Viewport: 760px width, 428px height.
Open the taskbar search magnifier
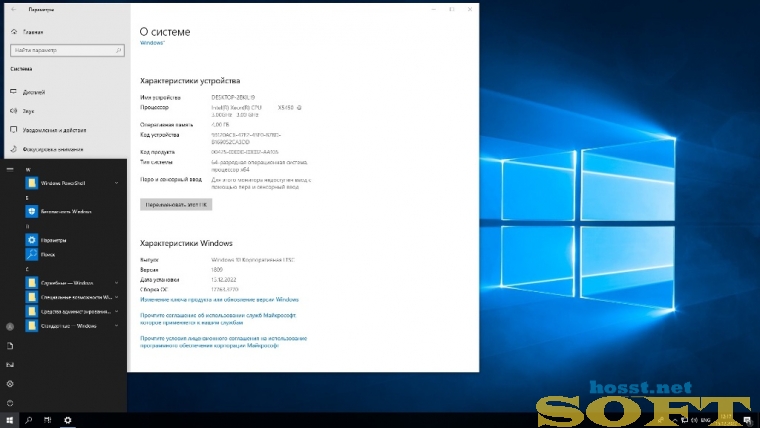(x=29, y=420)
